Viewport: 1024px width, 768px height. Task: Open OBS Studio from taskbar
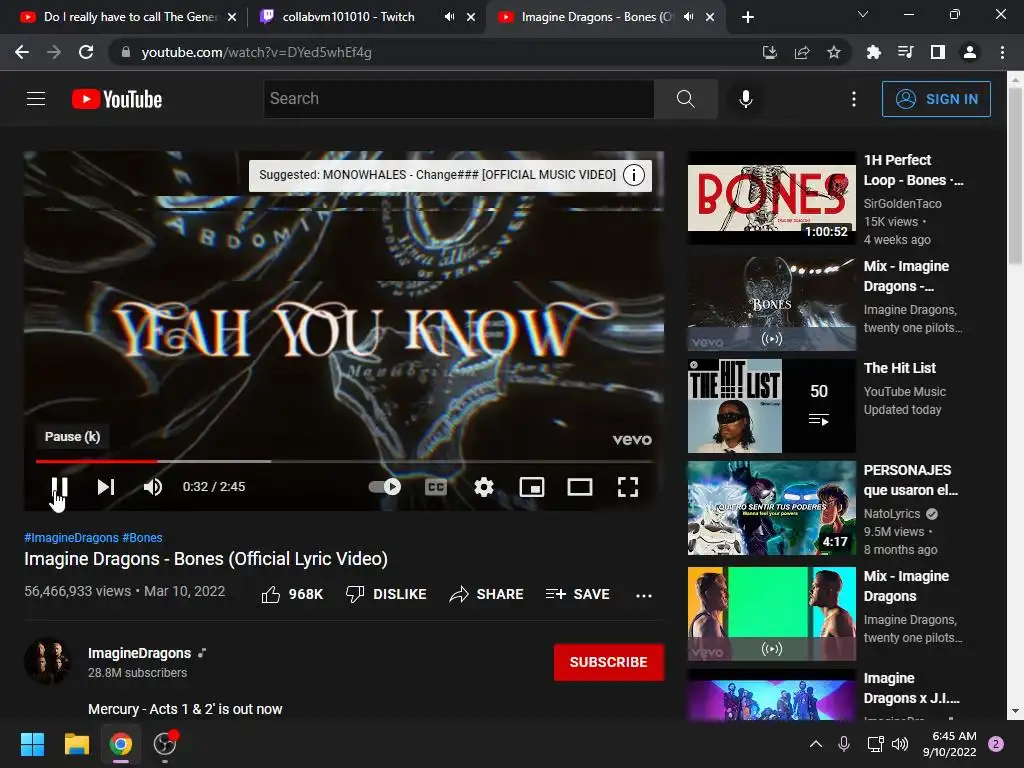[165, 744]
